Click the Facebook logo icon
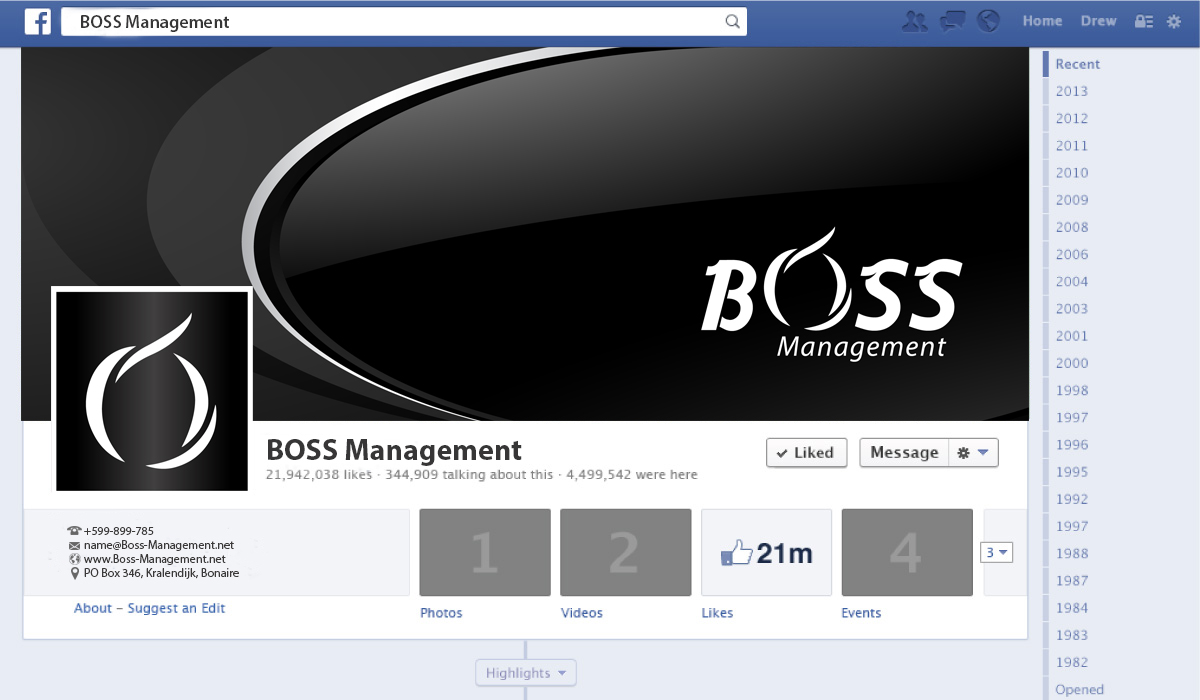The height and width of the screenshot is (700, 1200). tap(38, 22)
